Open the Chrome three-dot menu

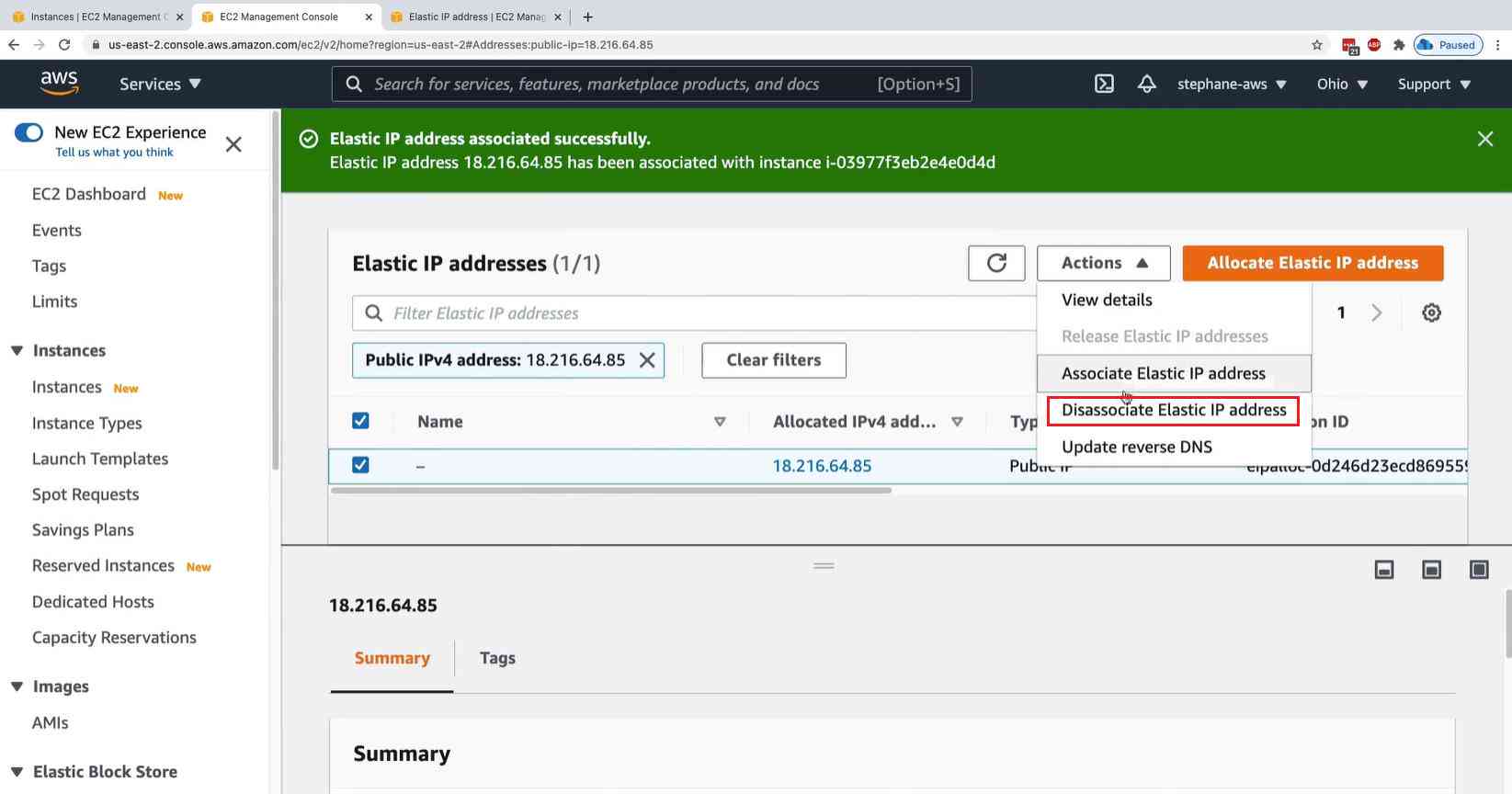(x=1497, y=44)
